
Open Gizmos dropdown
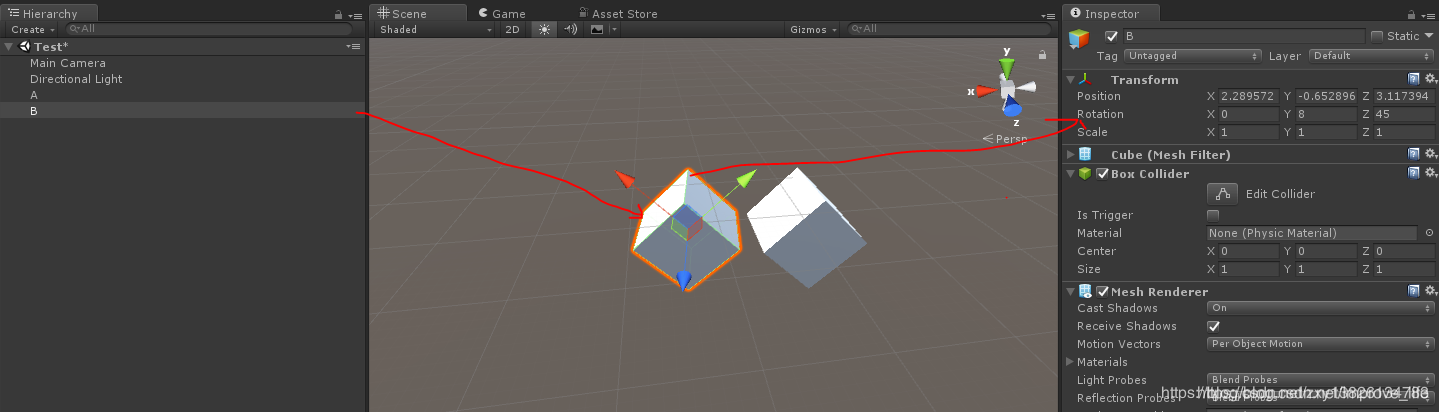pos(813,30)
